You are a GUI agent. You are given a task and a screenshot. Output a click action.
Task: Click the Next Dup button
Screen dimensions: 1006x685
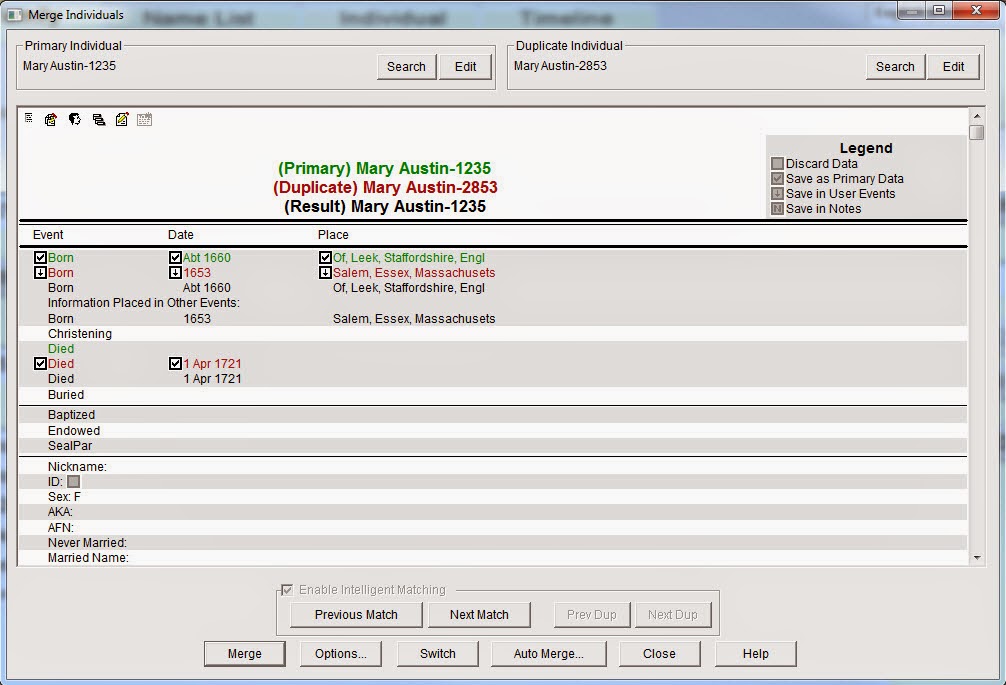672,614
